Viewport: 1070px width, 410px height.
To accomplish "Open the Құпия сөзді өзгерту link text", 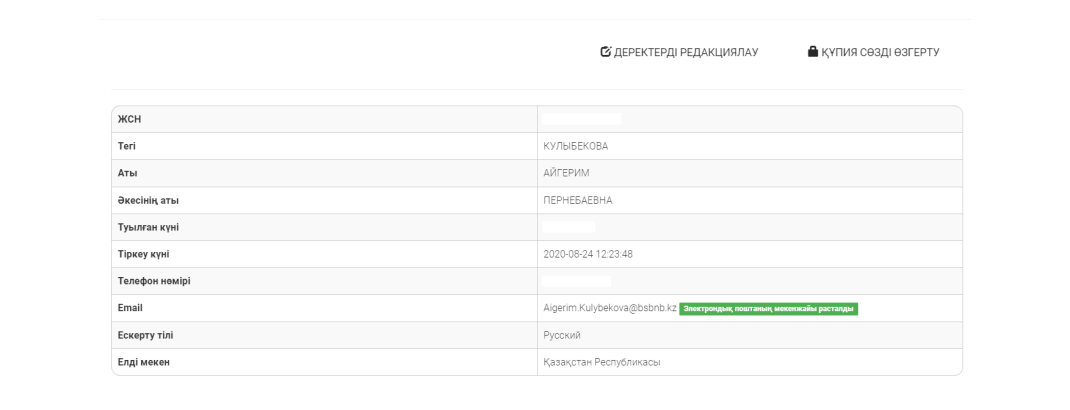I will pyautogui.click(x=880, y=51).
